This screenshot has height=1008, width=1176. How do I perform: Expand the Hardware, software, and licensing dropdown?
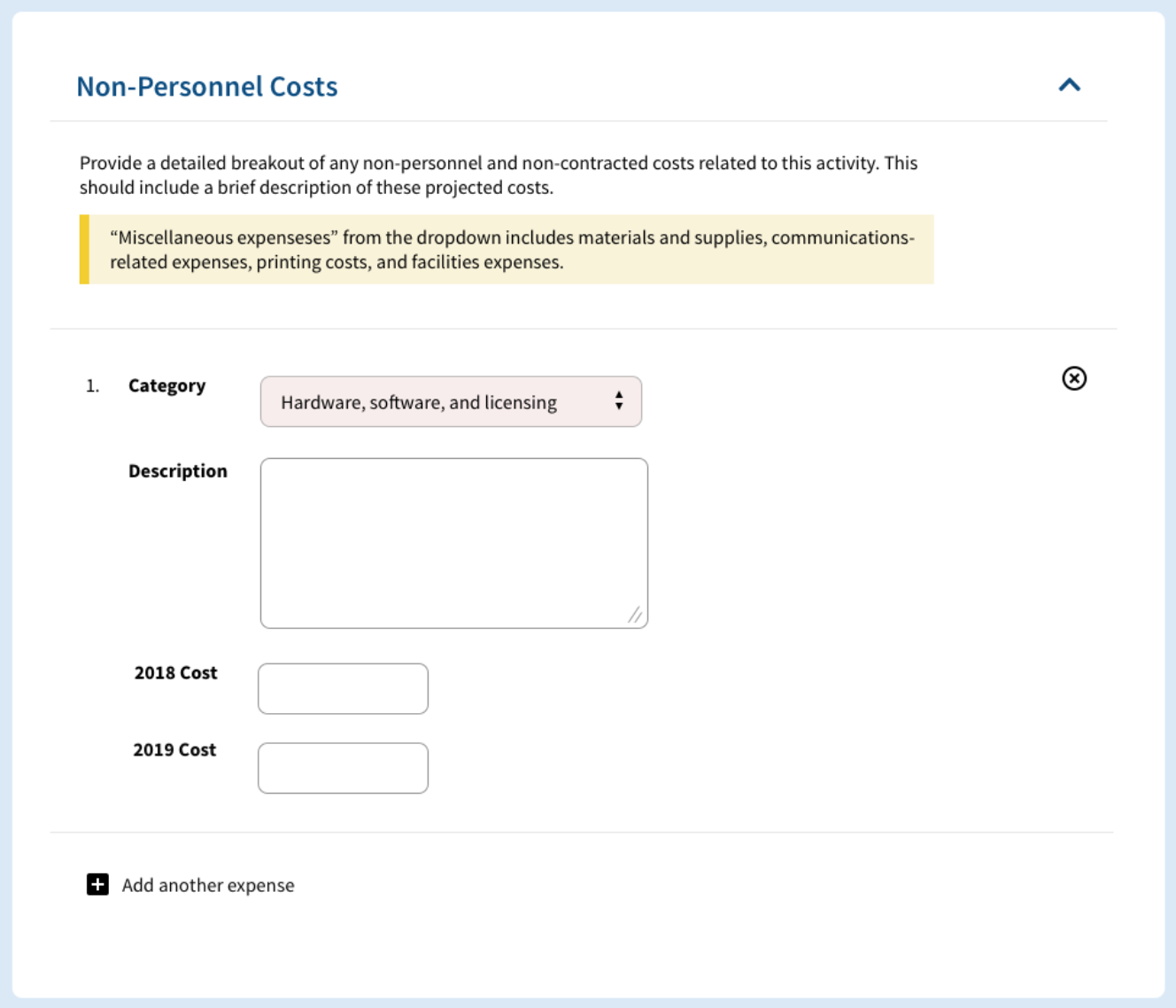[x=451, y=401]
